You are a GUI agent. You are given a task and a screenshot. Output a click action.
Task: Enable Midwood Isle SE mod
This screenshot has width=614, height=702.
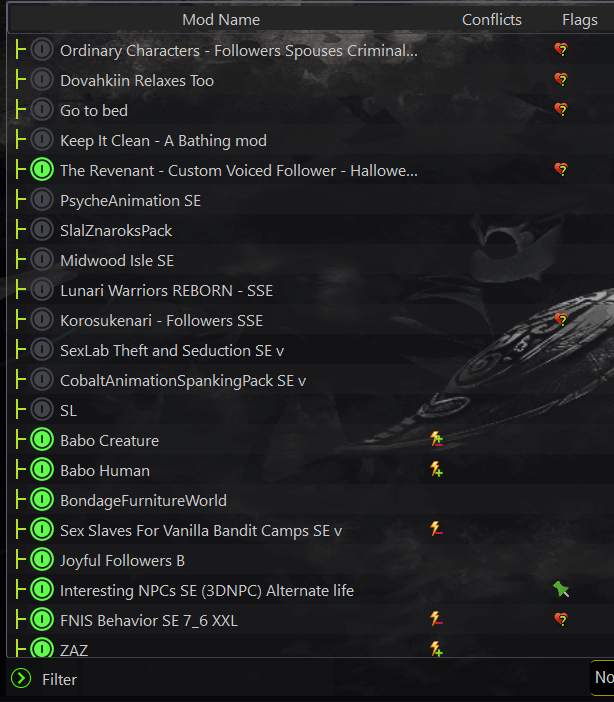[x=42, y=260]
